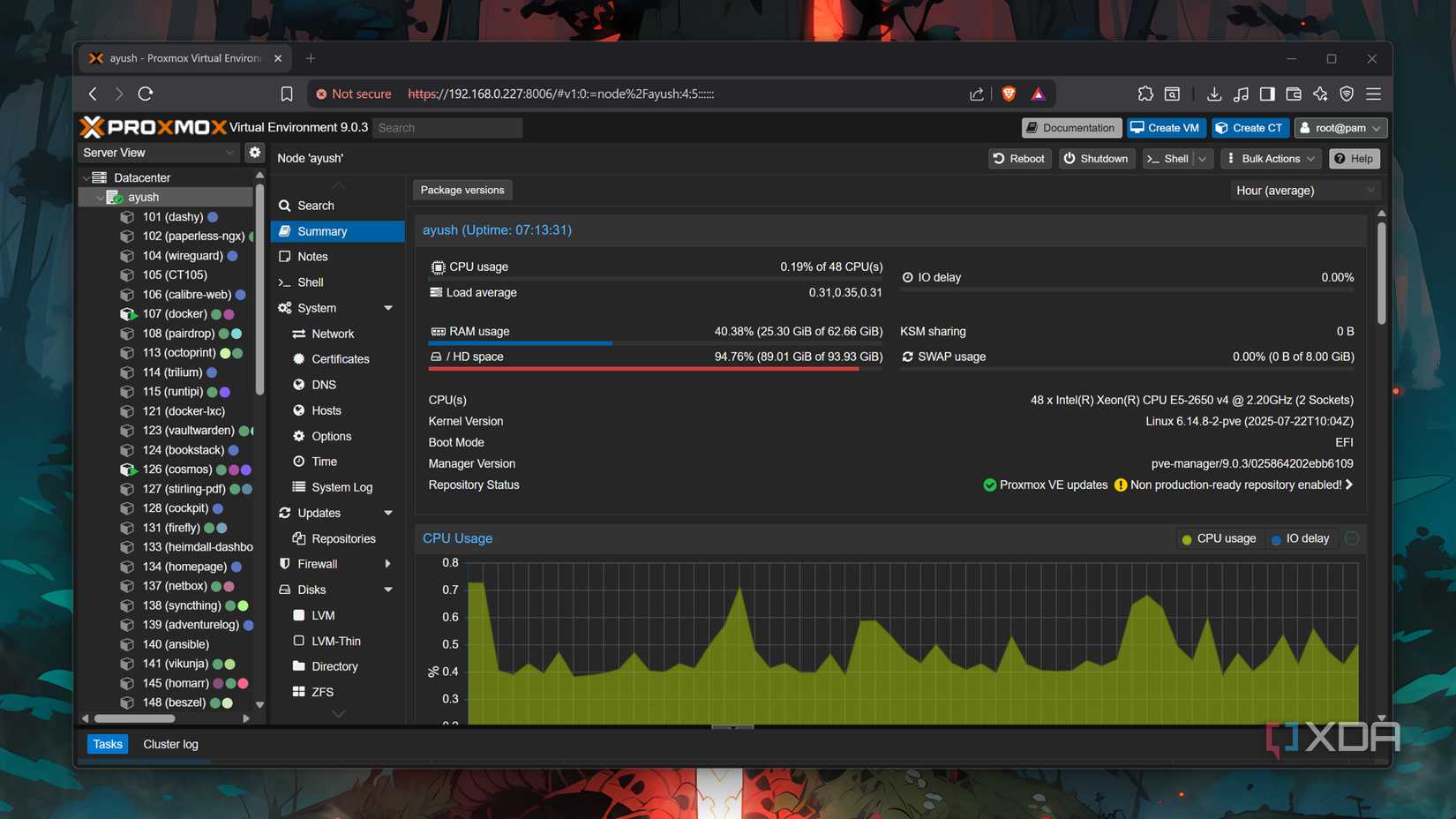
Task: Collapse the Updates menu section
Action: [x=388, y=513]
